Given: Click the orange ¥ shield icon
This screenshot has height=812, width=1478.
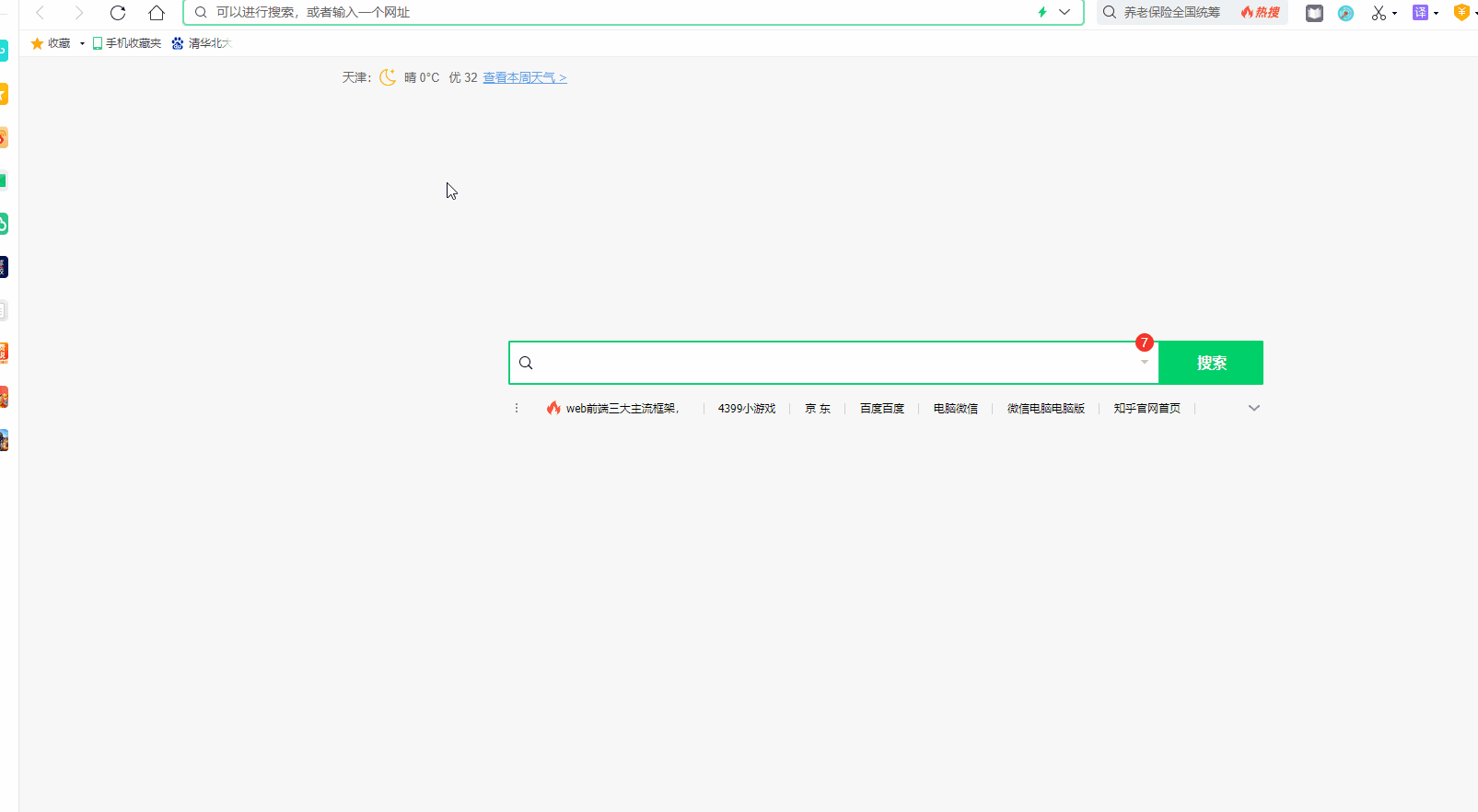Looking at the screenshot, I should tap(1461, 13).
